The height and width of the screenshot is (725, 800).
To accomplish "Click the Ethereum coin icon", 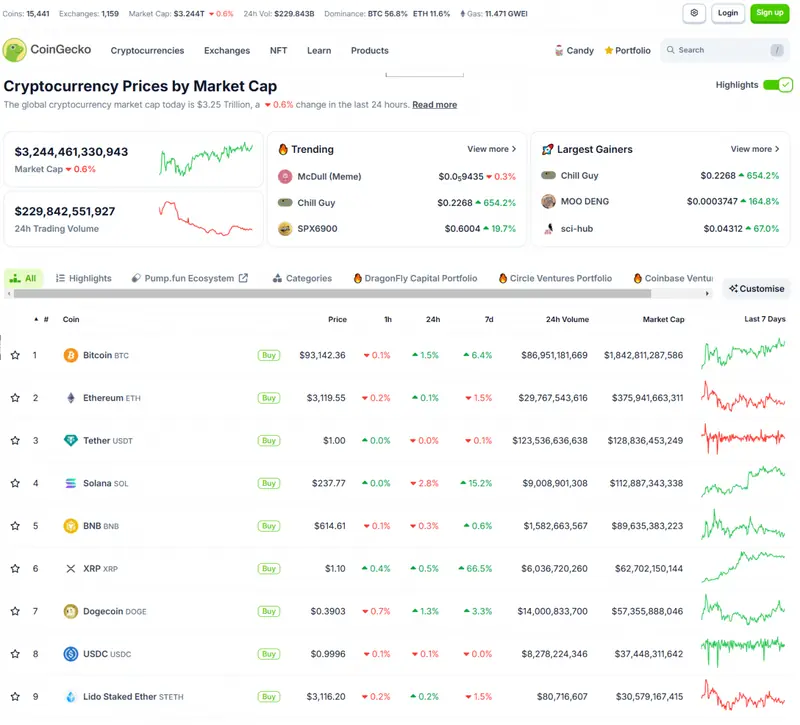I will (70, 398).
